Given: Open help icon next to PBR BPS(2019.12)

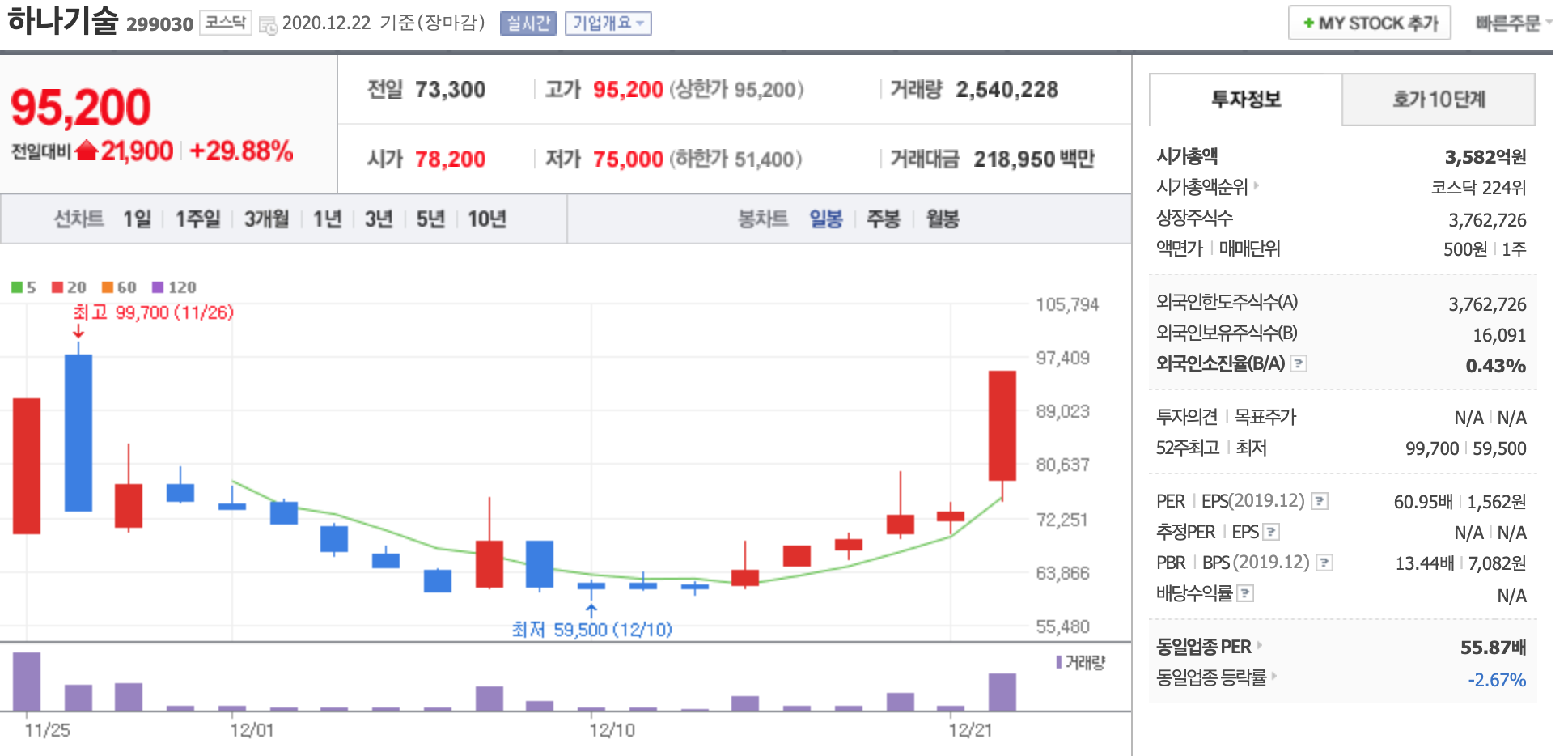Looking at the screenshot, I should click(x=1324, y=563).
